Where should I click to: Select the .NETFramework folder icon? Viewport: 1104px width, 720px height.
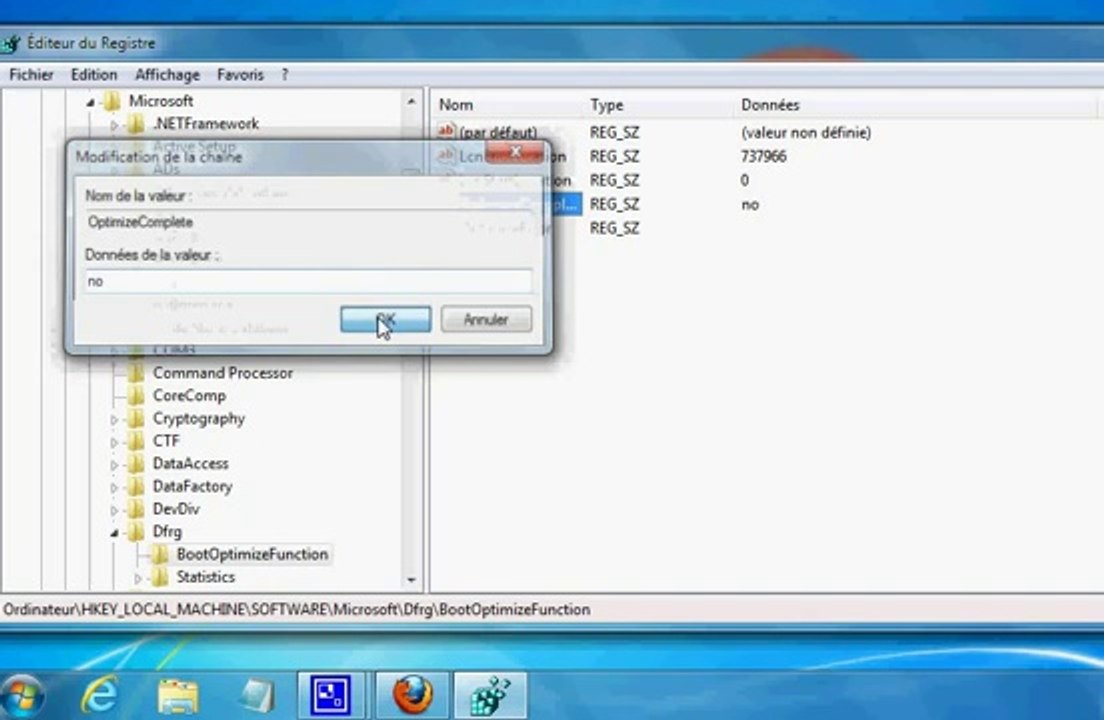point(136,124)
